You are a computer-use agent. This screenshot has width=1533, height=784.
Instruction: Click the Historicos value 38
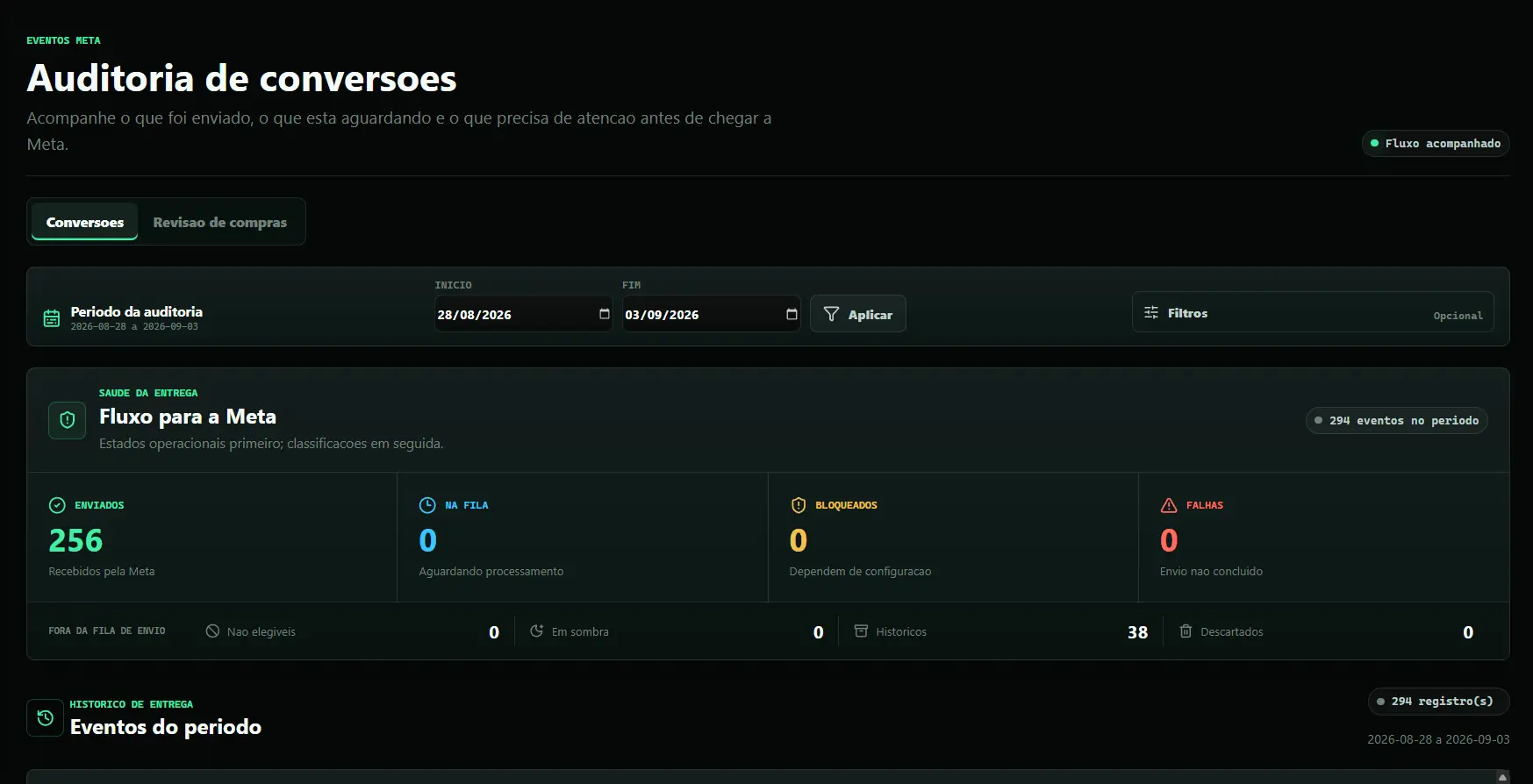coord(1137,632)
